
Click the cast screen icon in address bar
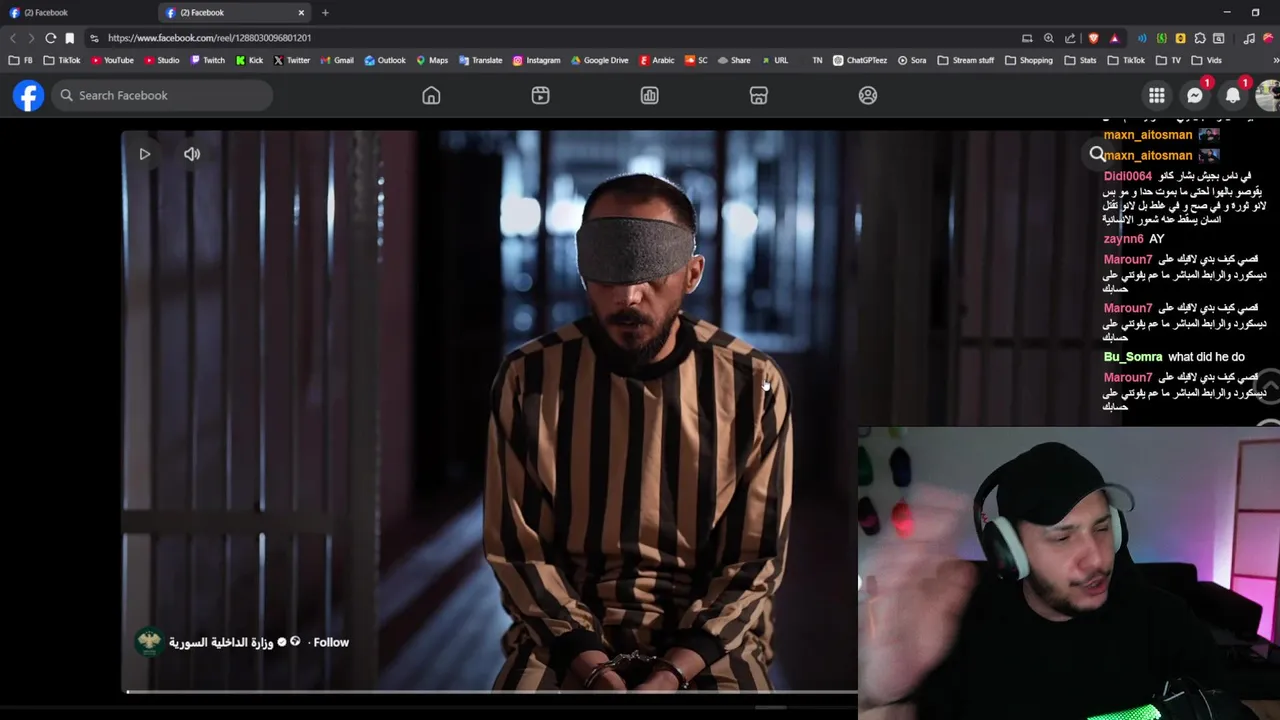pos(1027,38)
